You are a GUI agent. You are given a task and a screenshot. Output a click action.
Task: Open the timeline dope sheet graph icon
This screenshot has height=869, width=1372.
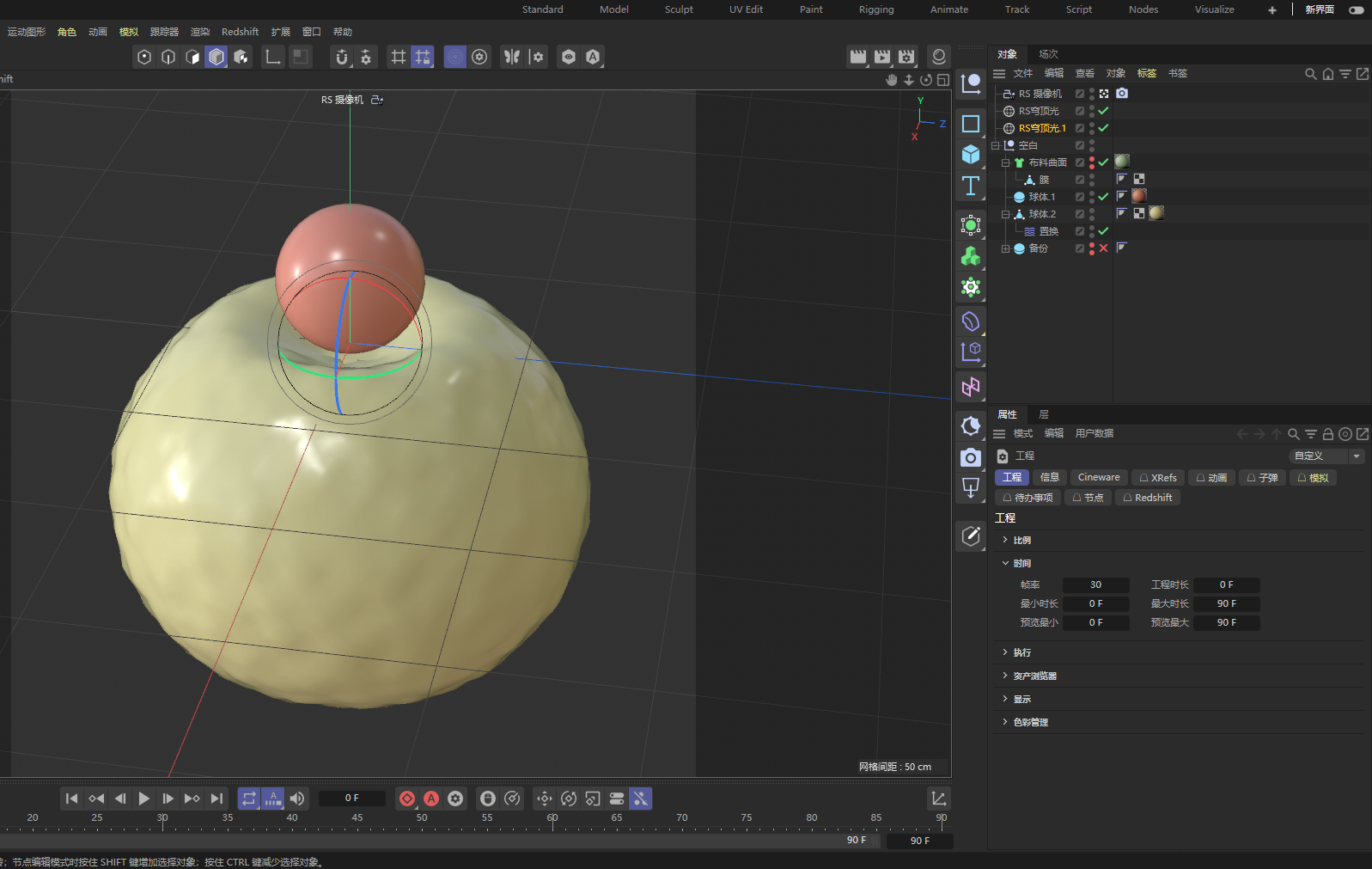coord(939,799)
